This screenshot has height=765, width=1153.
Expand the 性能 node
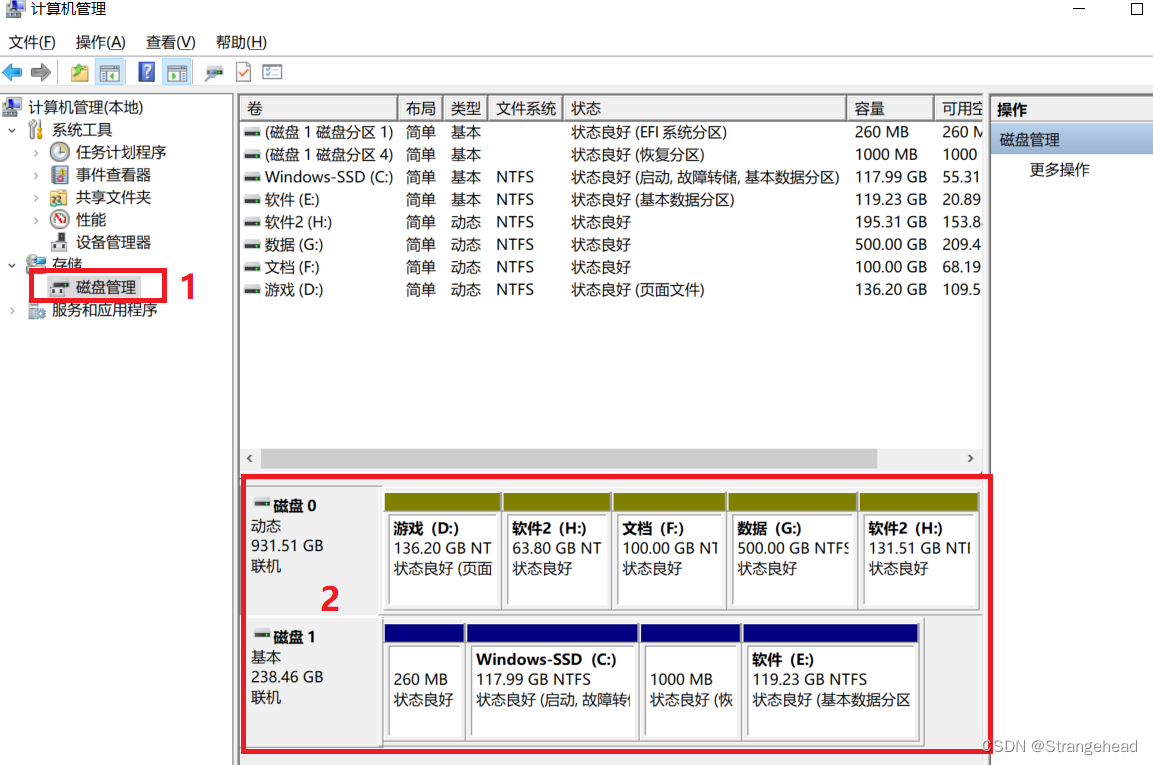(x=36, y=220)
